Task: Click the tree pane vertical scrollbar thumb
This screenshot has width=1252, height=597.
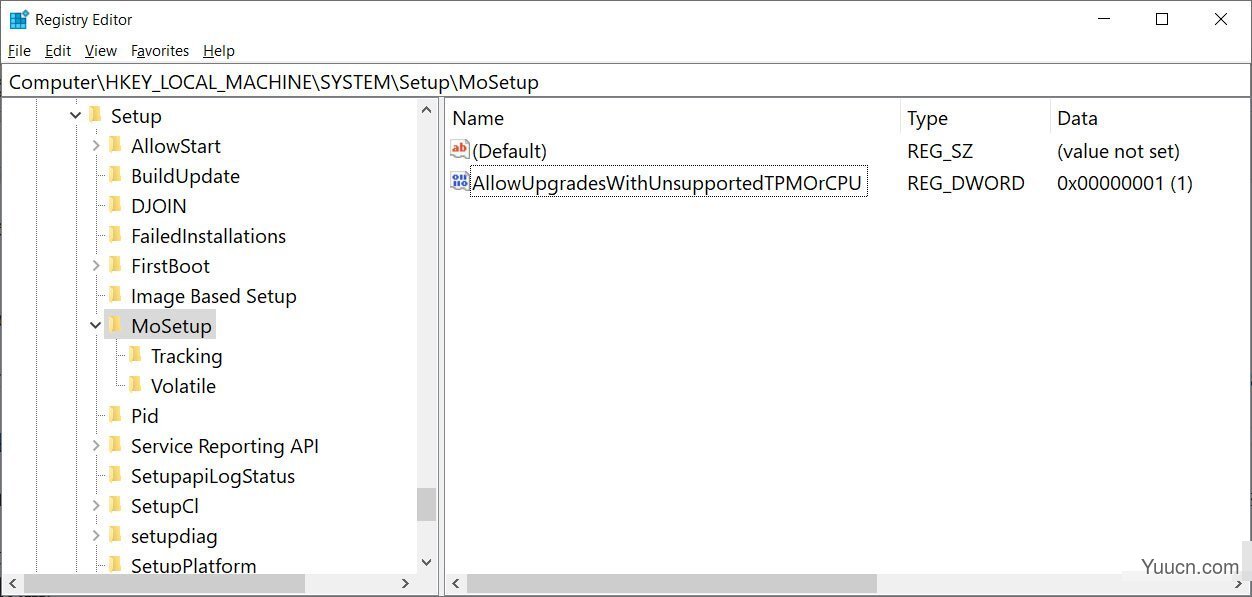Action: 427,504
